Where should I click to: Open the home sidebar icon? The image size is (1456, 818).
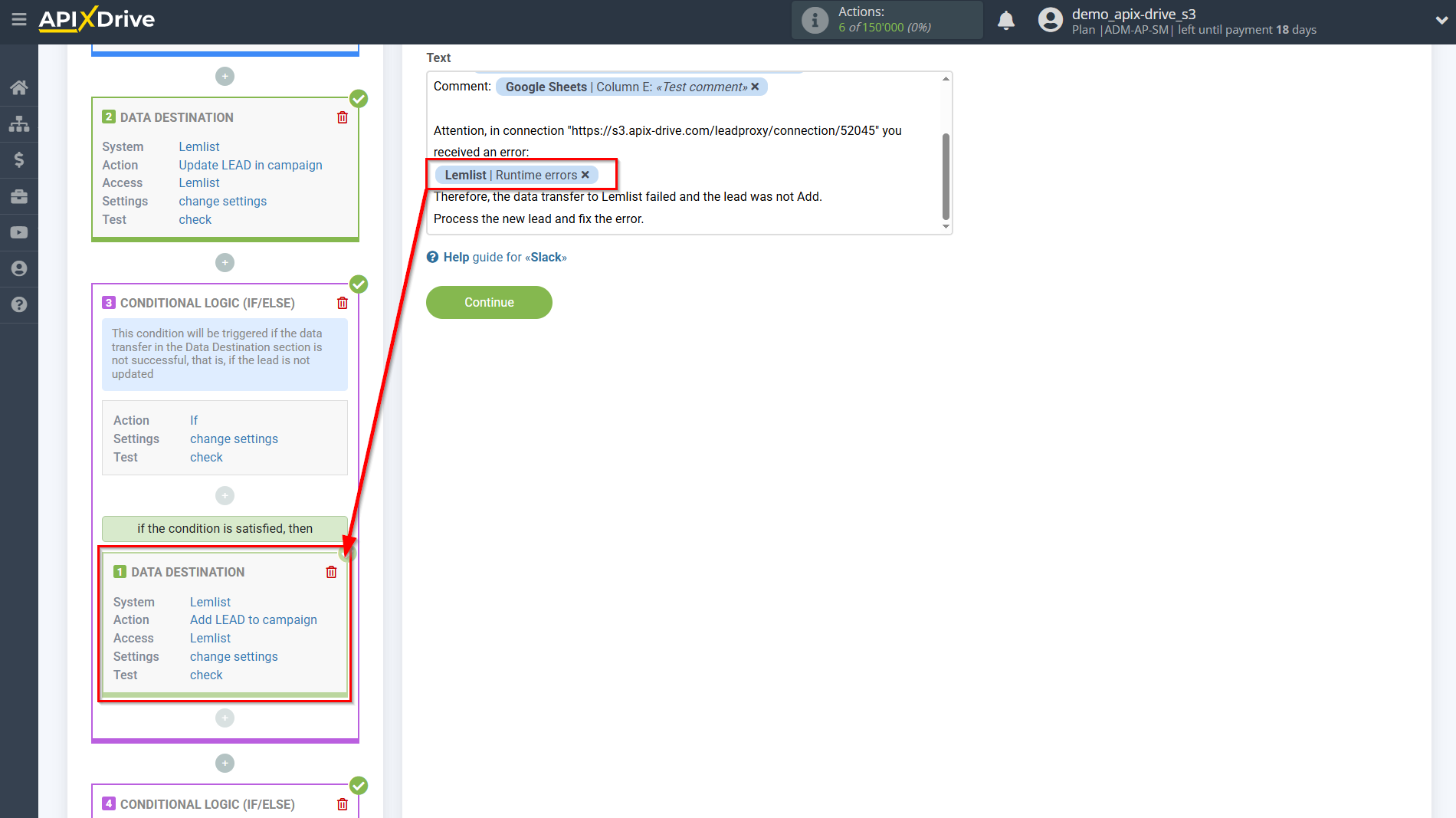tap(19, 87)
